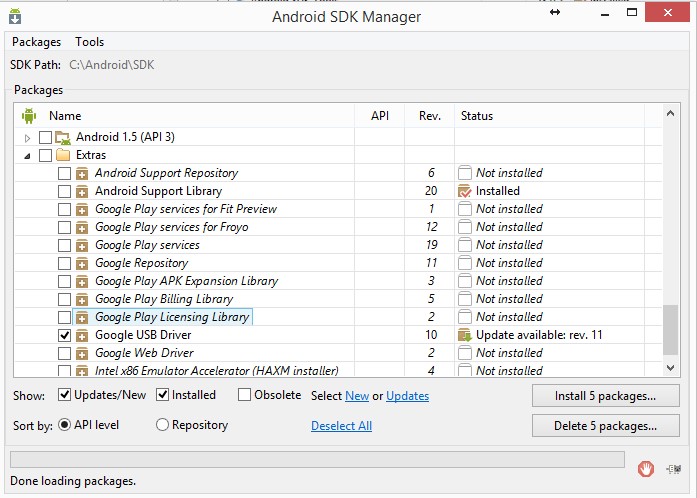Click the Name column header
Image resolution: width=697 pixels, height=498 pixels.
tap(65, 116)
